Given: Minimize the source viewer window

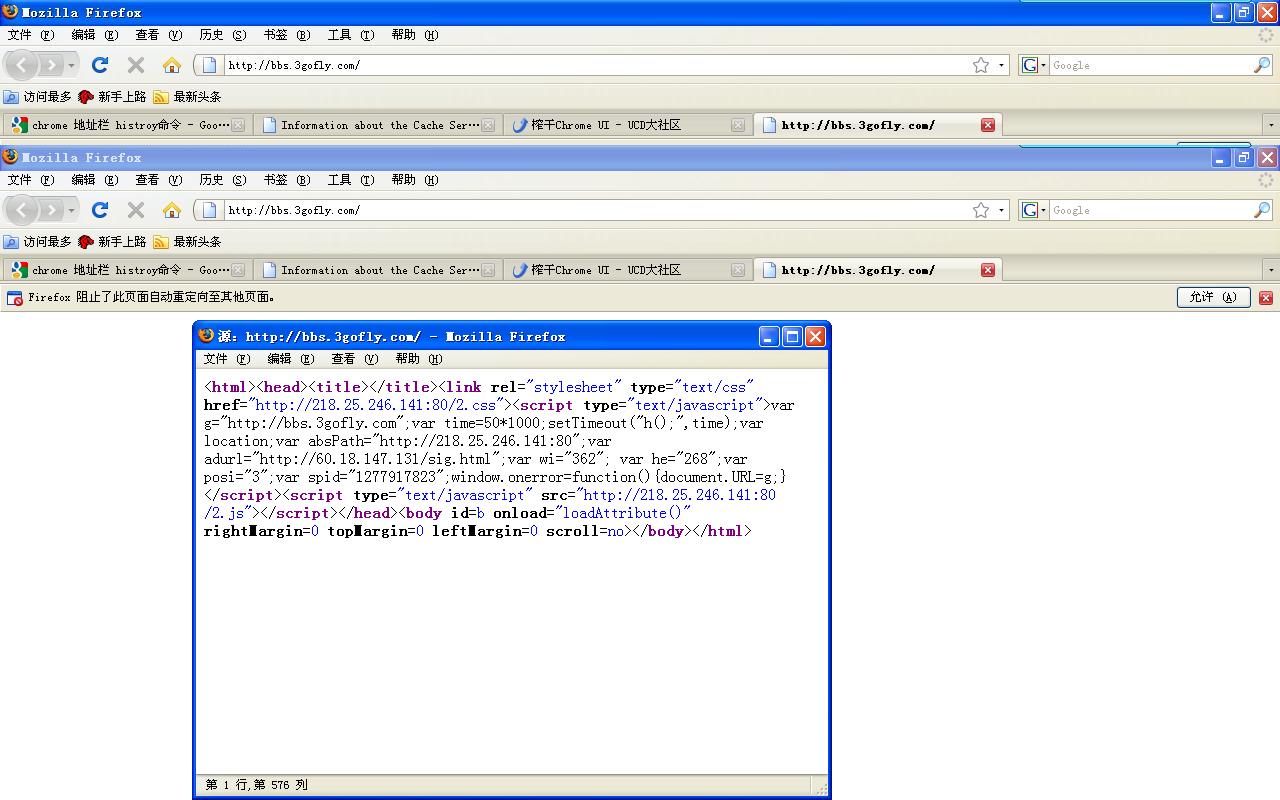Looking at the screenshot, I should point(769,337).
